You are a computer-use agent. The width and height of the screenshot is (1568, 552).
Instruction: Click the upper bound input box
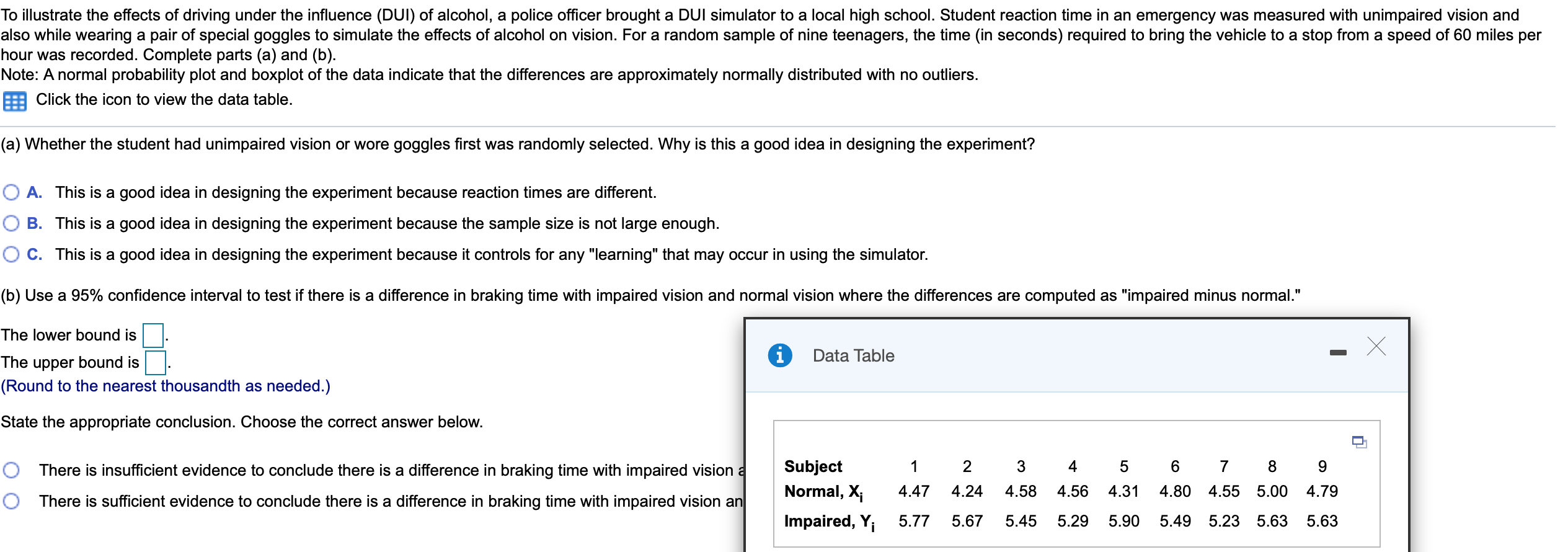(x=155, y=363)
